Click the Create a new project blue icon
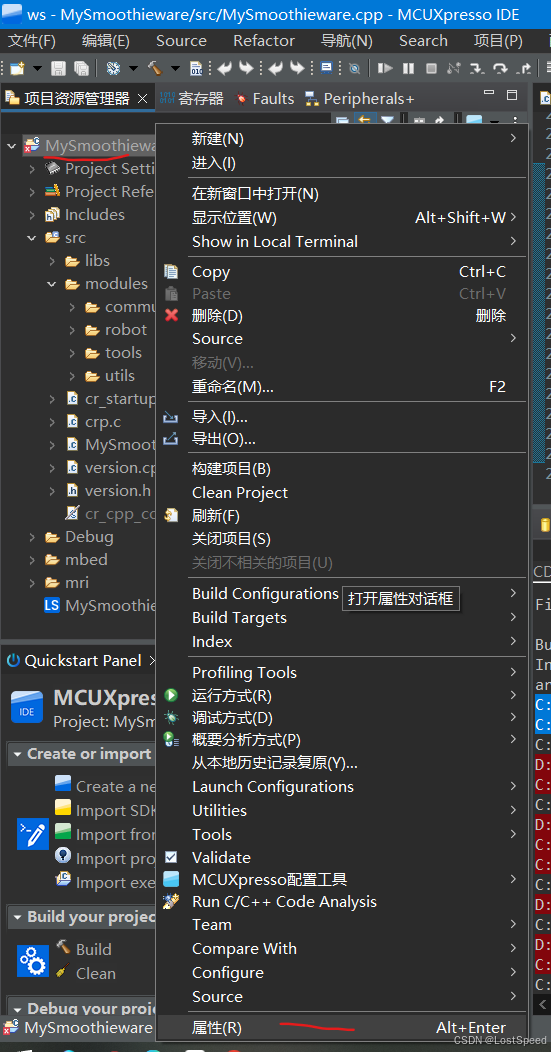 click(x=63, y=784)
